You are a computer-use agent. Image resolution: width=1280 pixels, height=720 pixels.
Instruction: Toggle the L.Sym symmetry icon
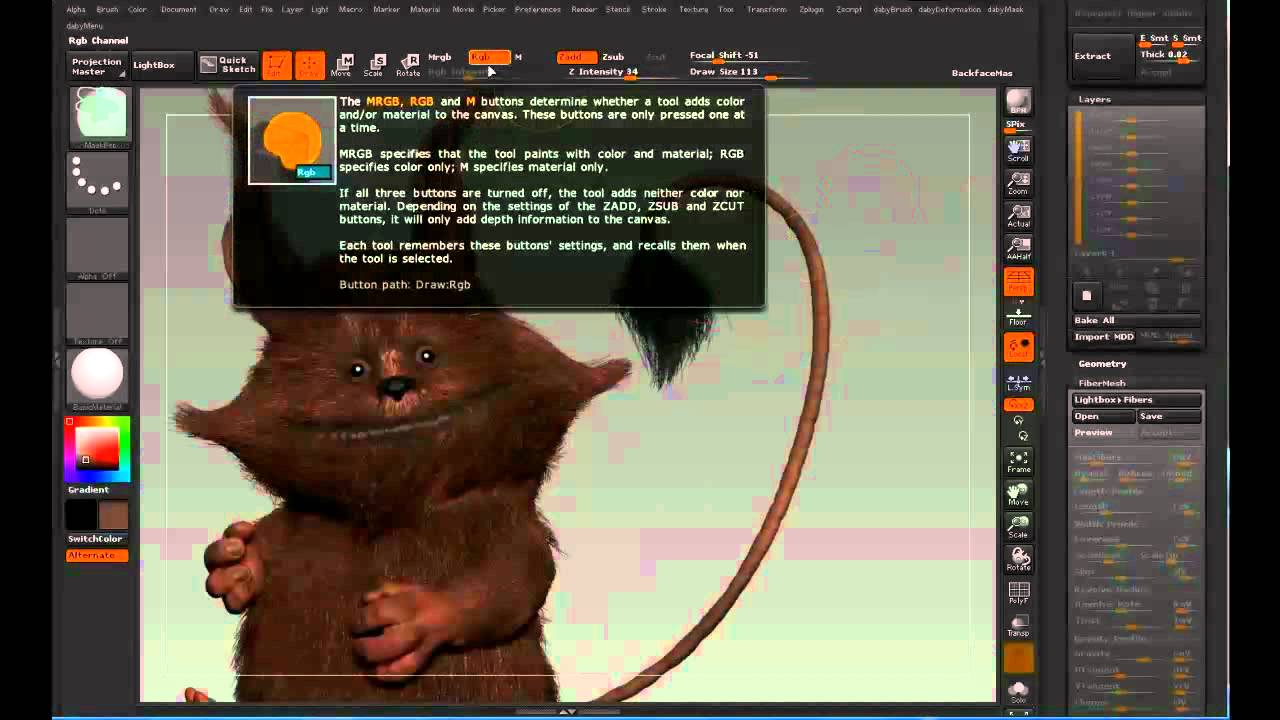click(1018, 381)
